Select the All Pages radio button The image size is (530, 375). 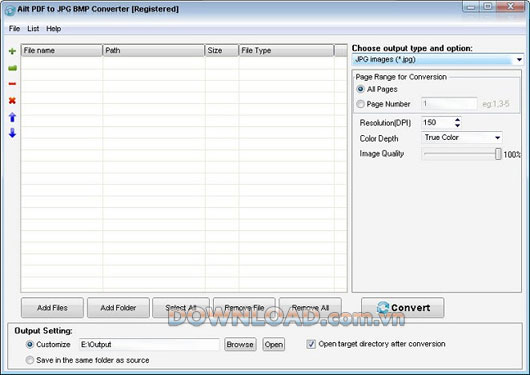click(x=360, y=89)
